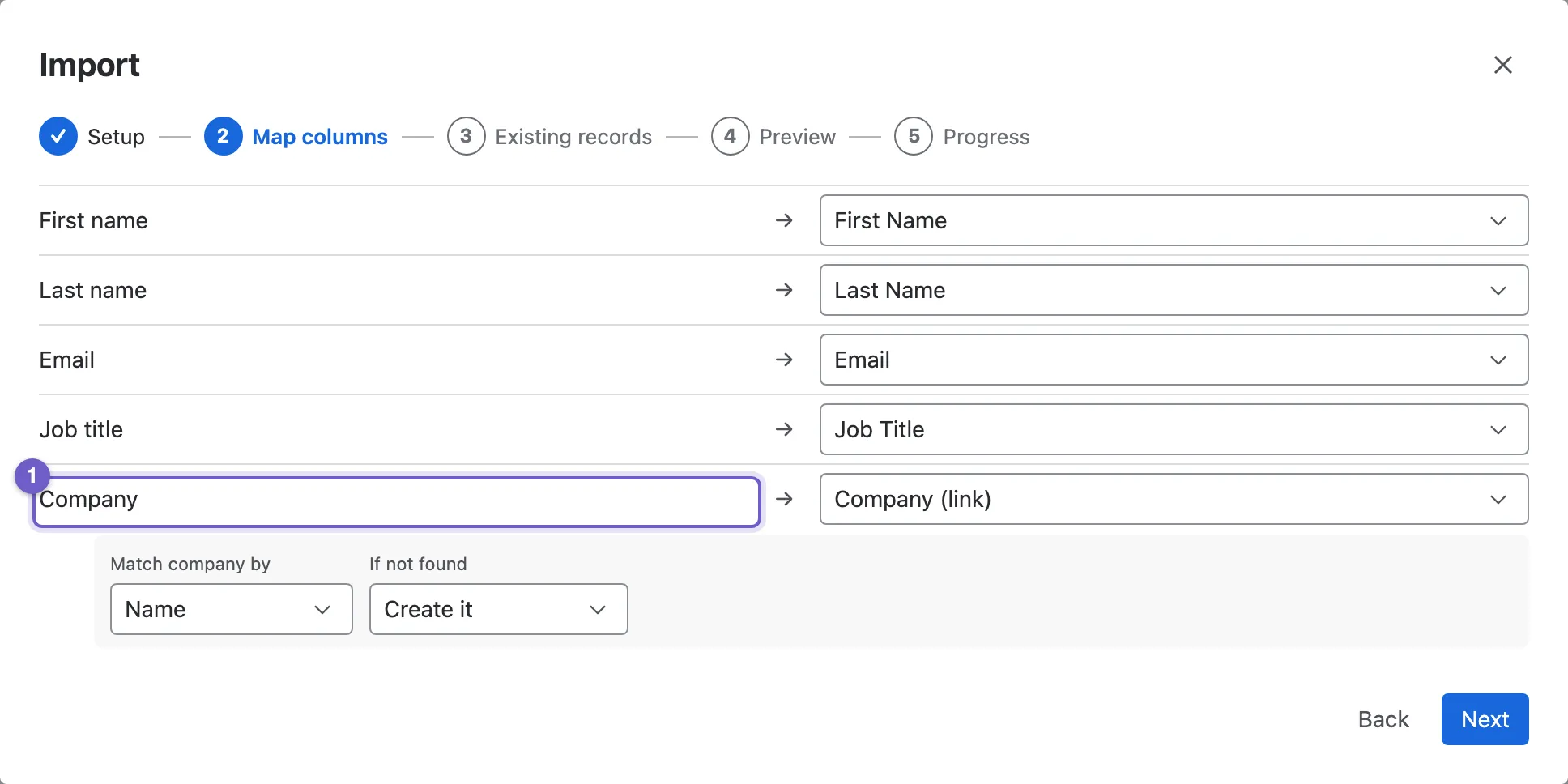Close the Import dialog with the X
Viewport: 1568px width, 784px height.
point(1502,65)
